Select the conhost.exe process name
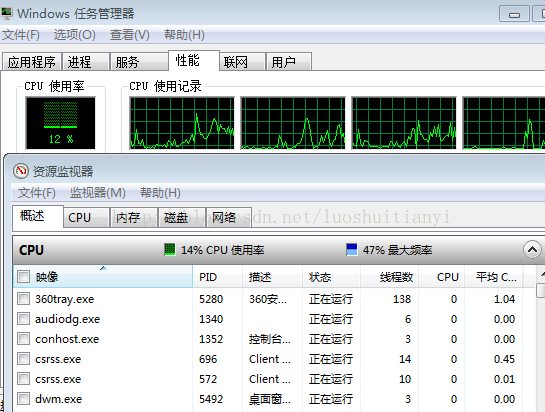This screenshot has height=412, width=545. tap(67, 339)
